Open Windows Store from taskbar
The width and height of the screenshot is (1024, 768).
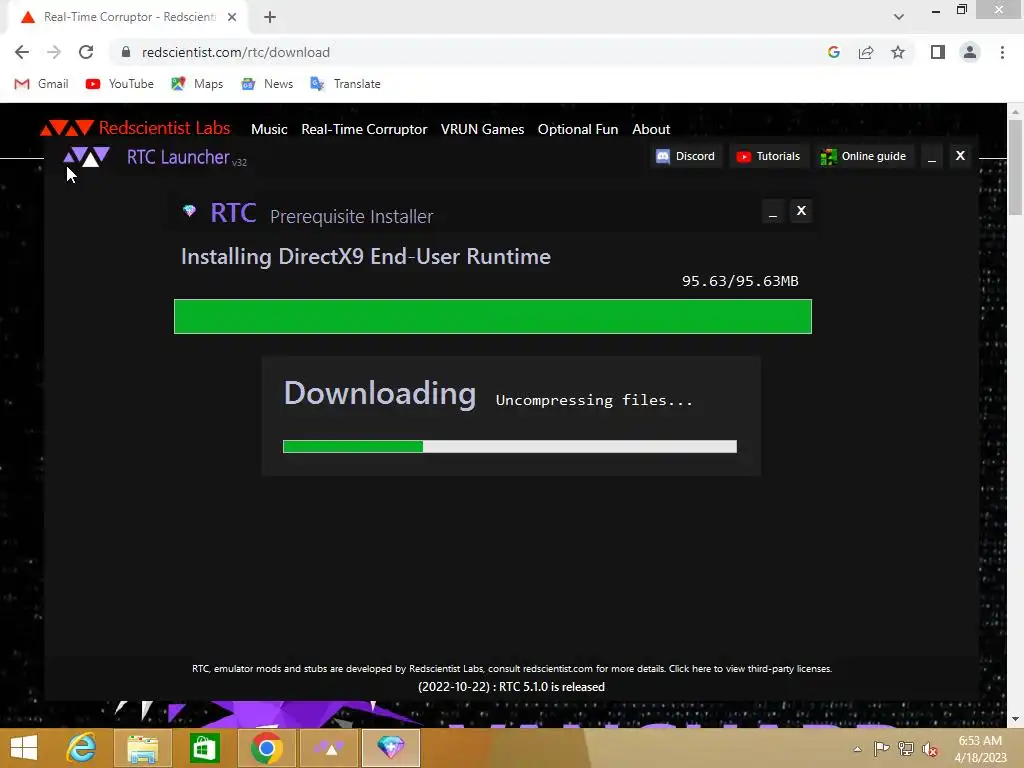(204, 748)
